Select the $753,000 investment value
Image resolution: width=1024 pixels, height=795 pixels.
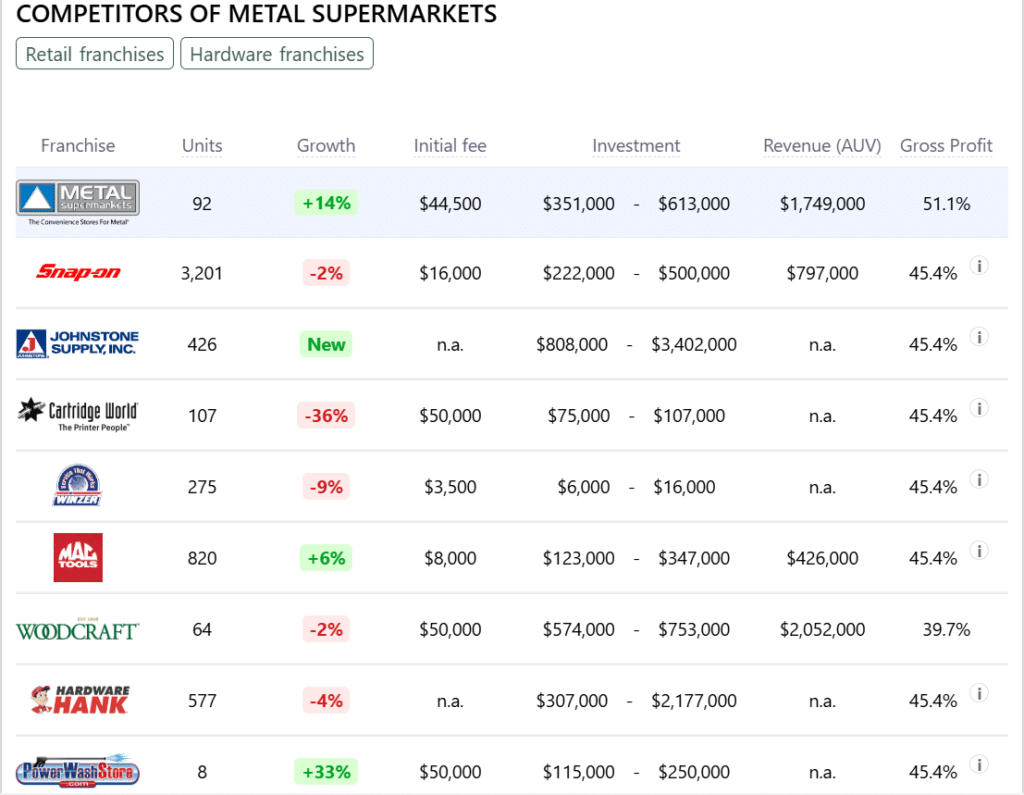tap(694, 630)
